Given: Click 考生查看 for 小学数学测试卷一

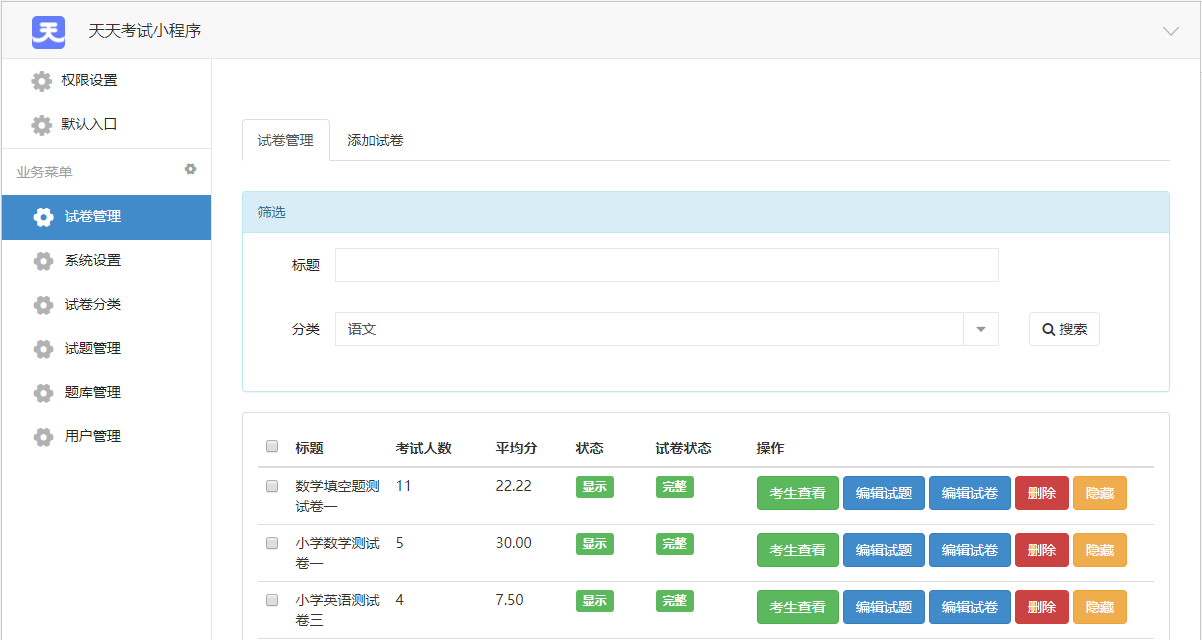Looking at the screenshot, I should click(x=798, y=550).
